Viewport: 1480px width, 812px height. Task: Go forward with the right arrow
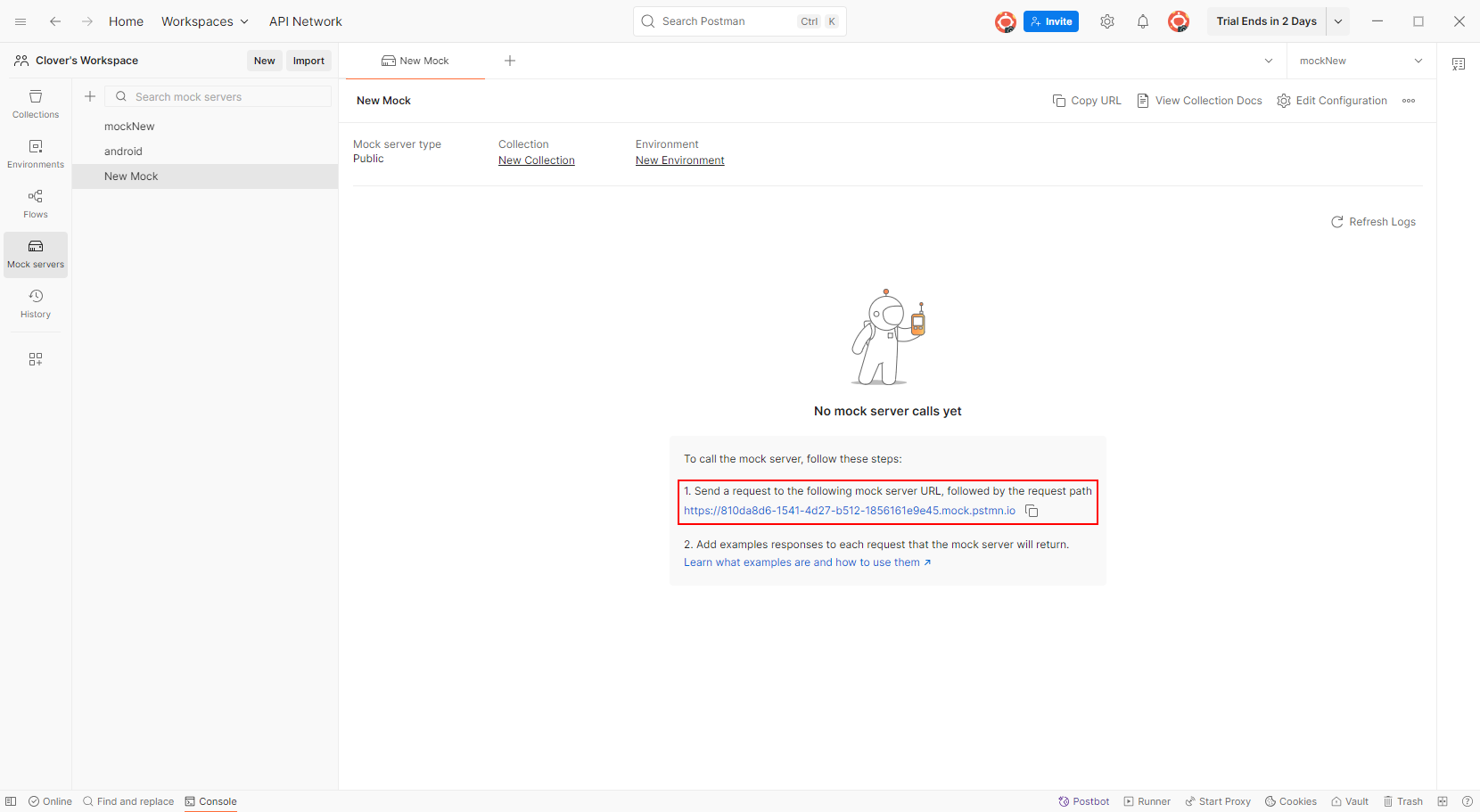click(x=87, y=21)
